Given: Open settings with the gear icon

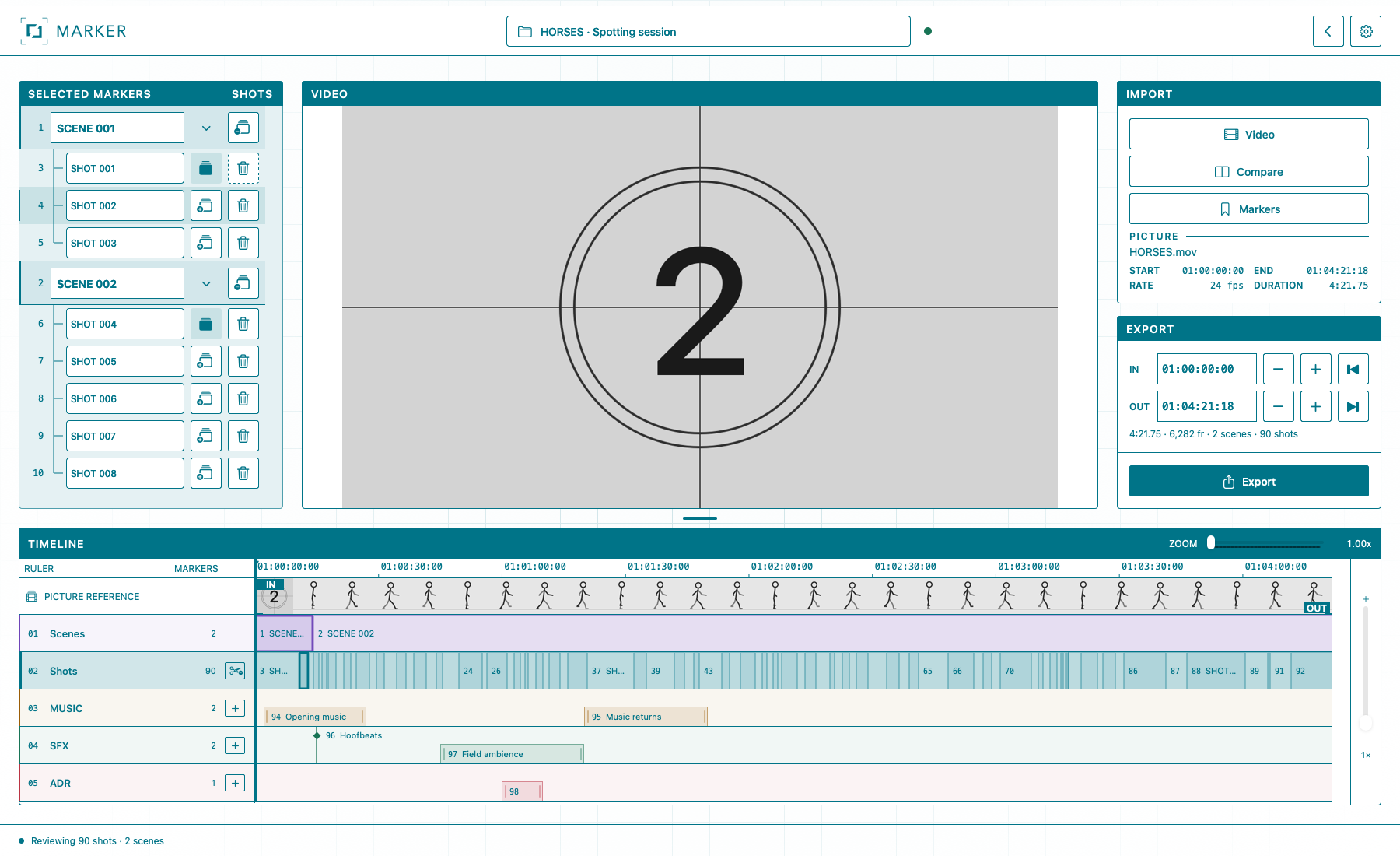Looking at the screenshot, I should pyautogui.click(x=1366, y=31).
